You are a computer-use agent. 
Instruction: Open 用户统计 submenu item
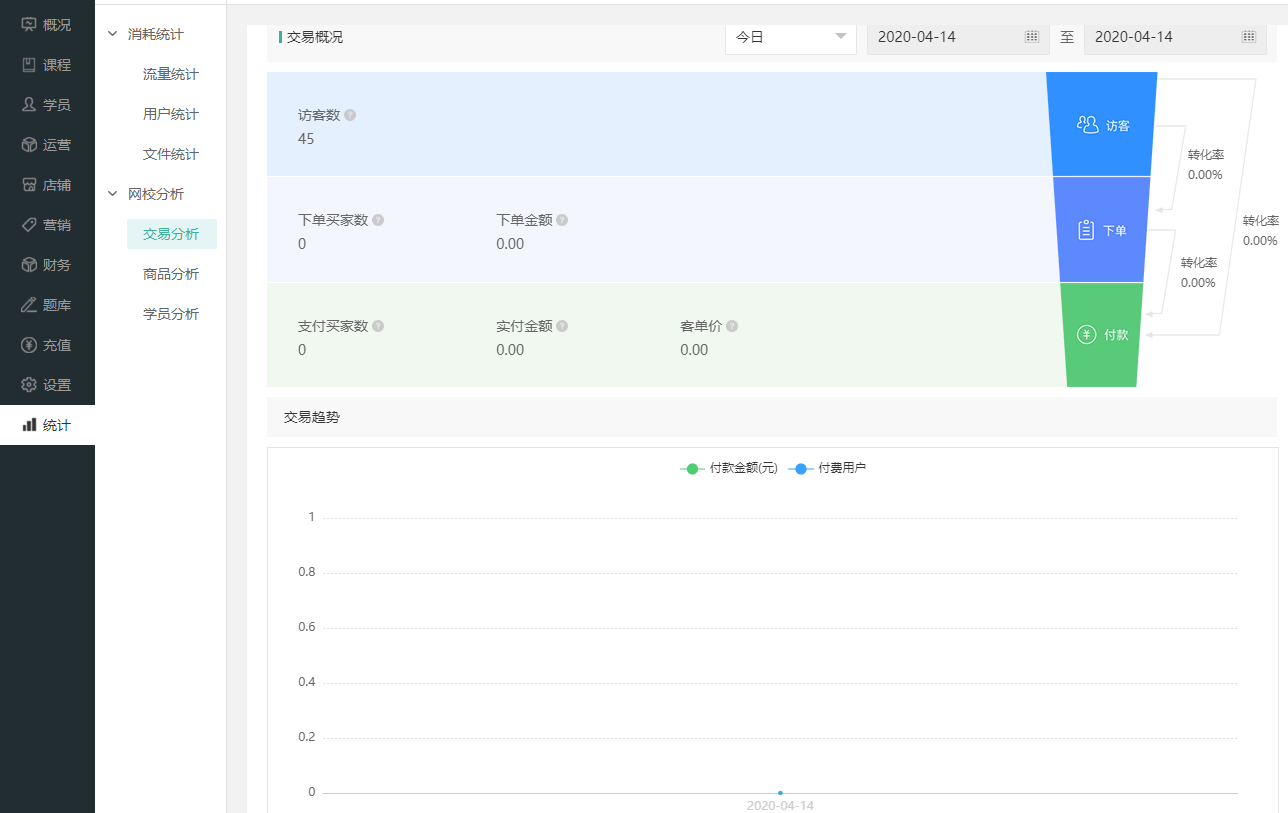click(x=171, y=114)
